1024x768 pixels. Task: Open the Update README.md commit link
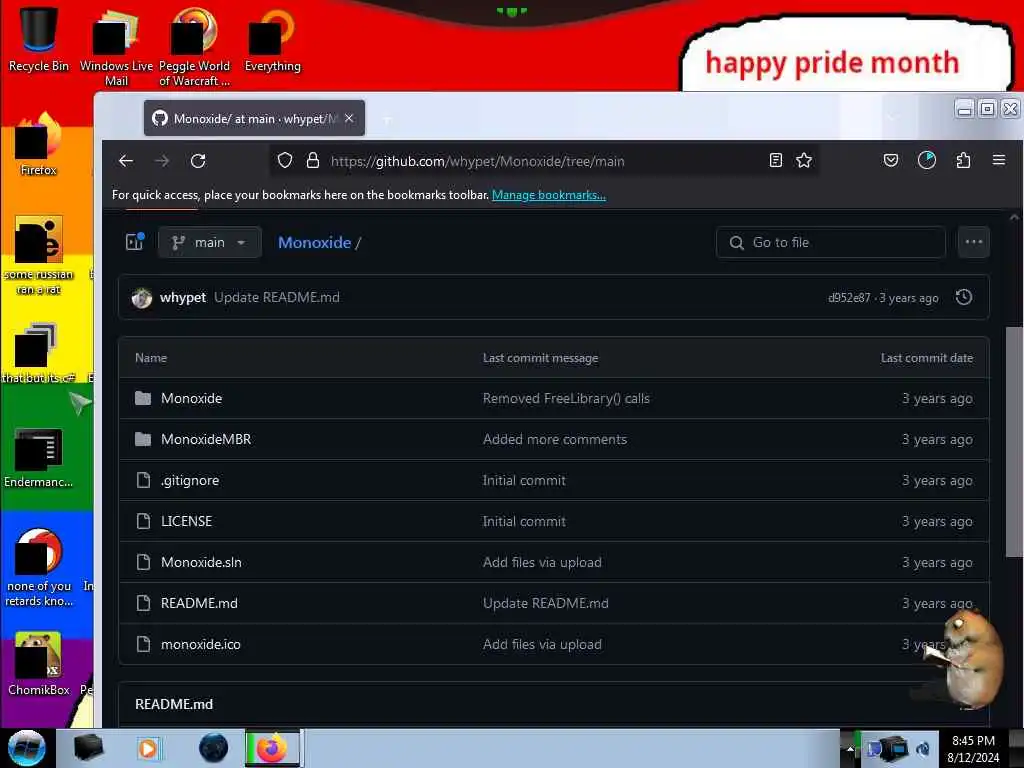[277, 297]
